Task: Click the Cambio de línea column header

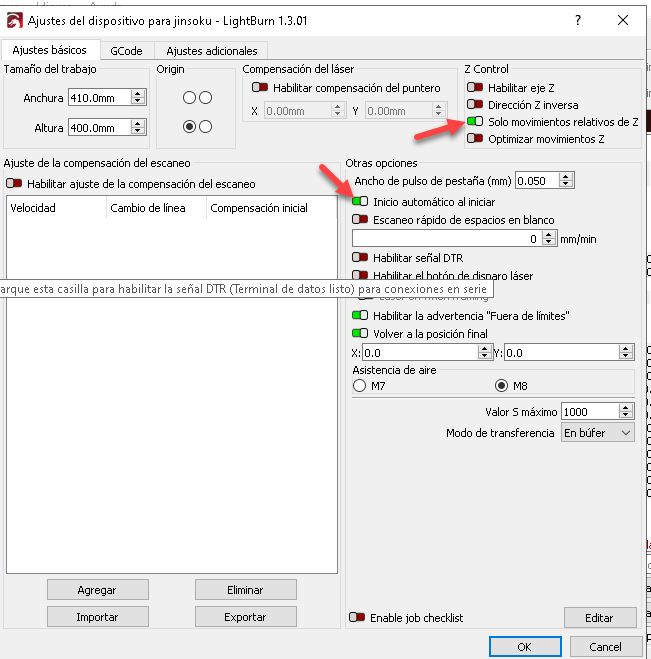Action: pyautogui.click(x=156, y=208)
